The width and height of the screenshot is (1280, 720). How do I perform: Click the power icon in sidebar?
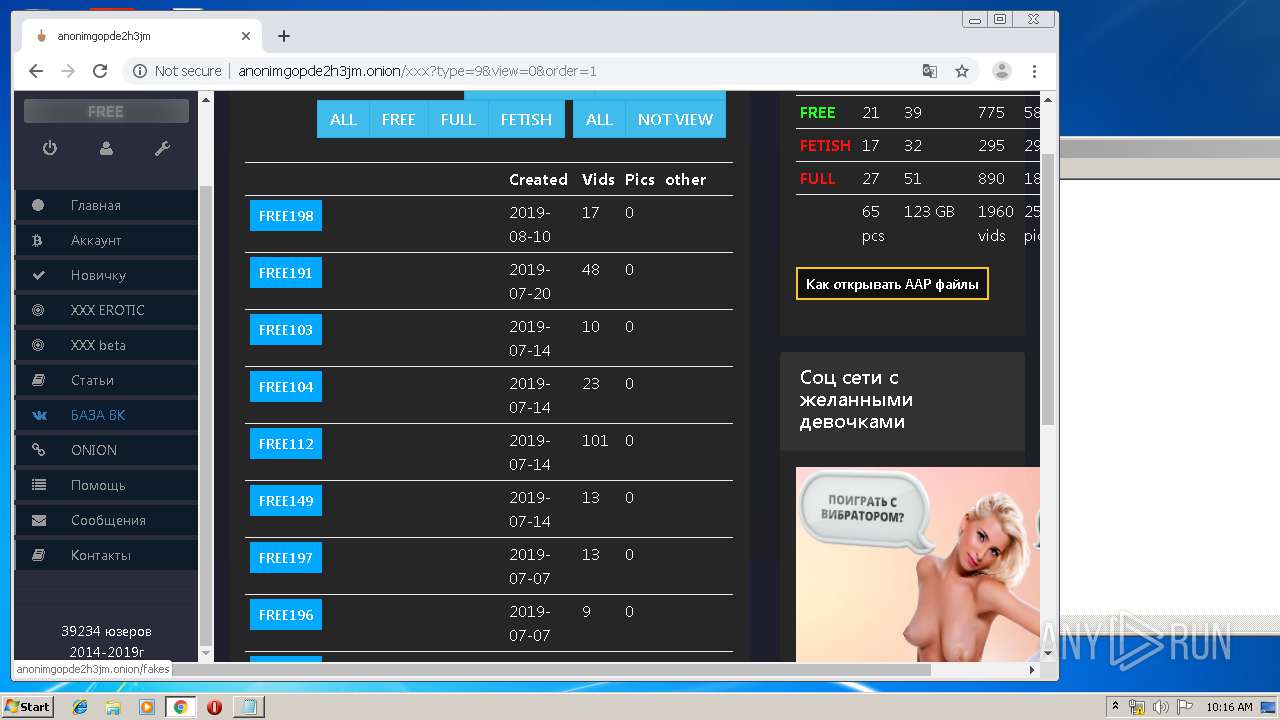49,148
